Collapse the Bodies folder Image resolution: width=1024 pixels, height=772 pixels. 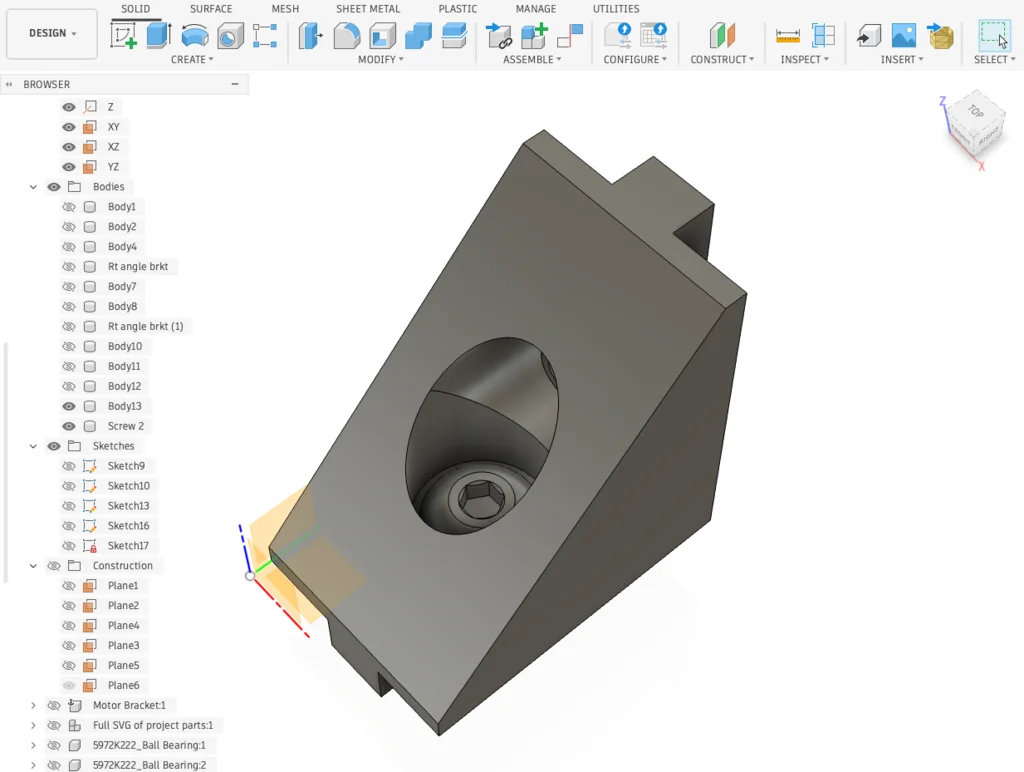(x=33, y=187)
